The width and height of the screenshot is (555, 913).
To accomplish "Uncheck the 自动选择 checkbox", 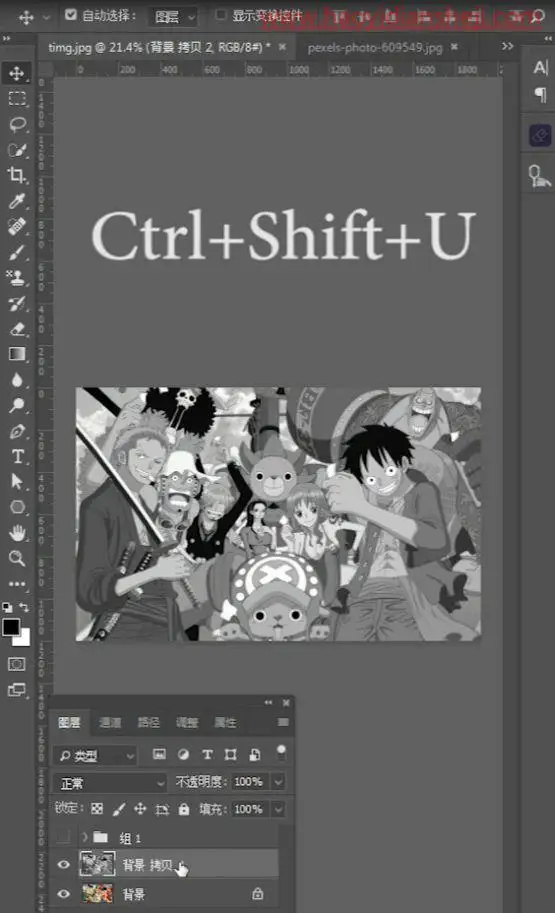I will [x=70, y=15].
